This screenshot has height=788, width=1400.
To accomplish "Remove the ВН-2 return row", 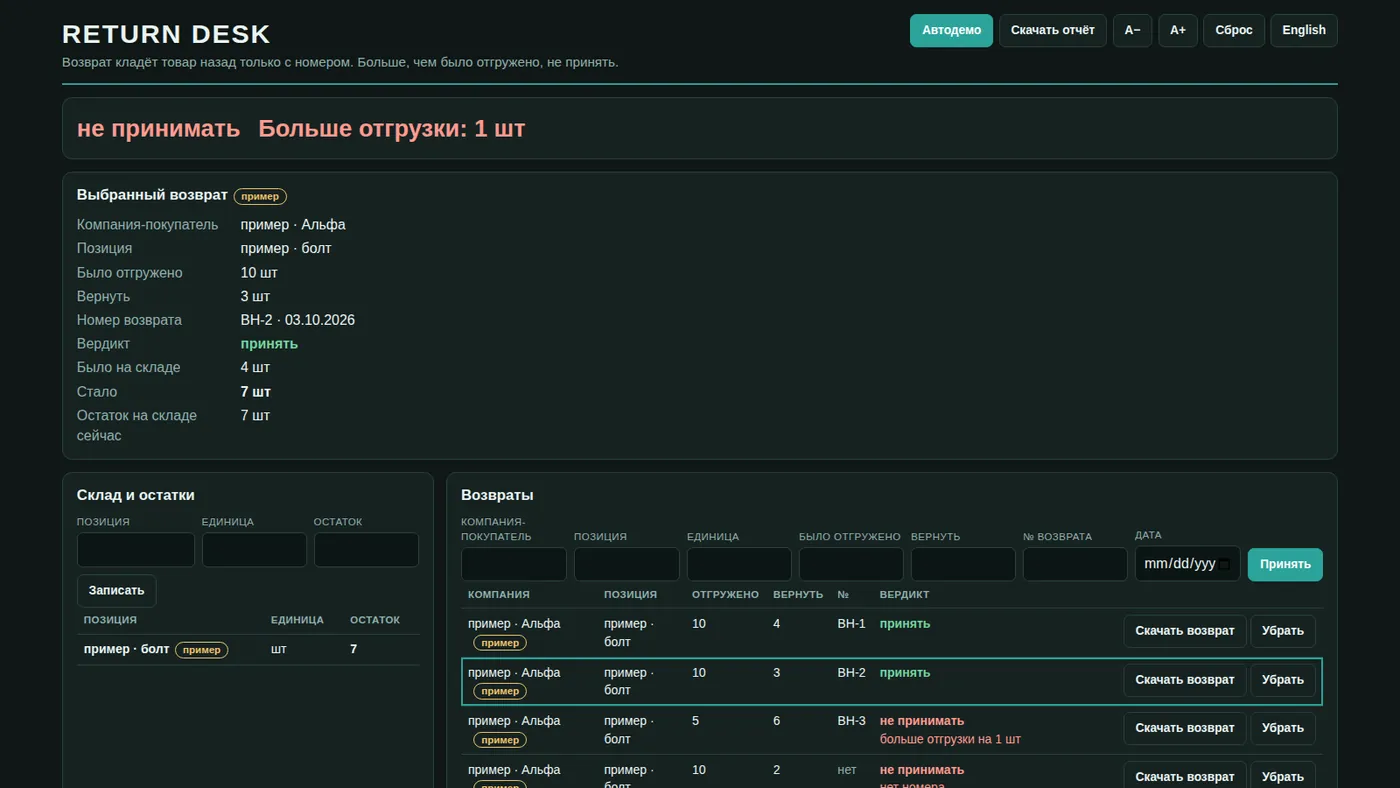I will pos(1283,680).
